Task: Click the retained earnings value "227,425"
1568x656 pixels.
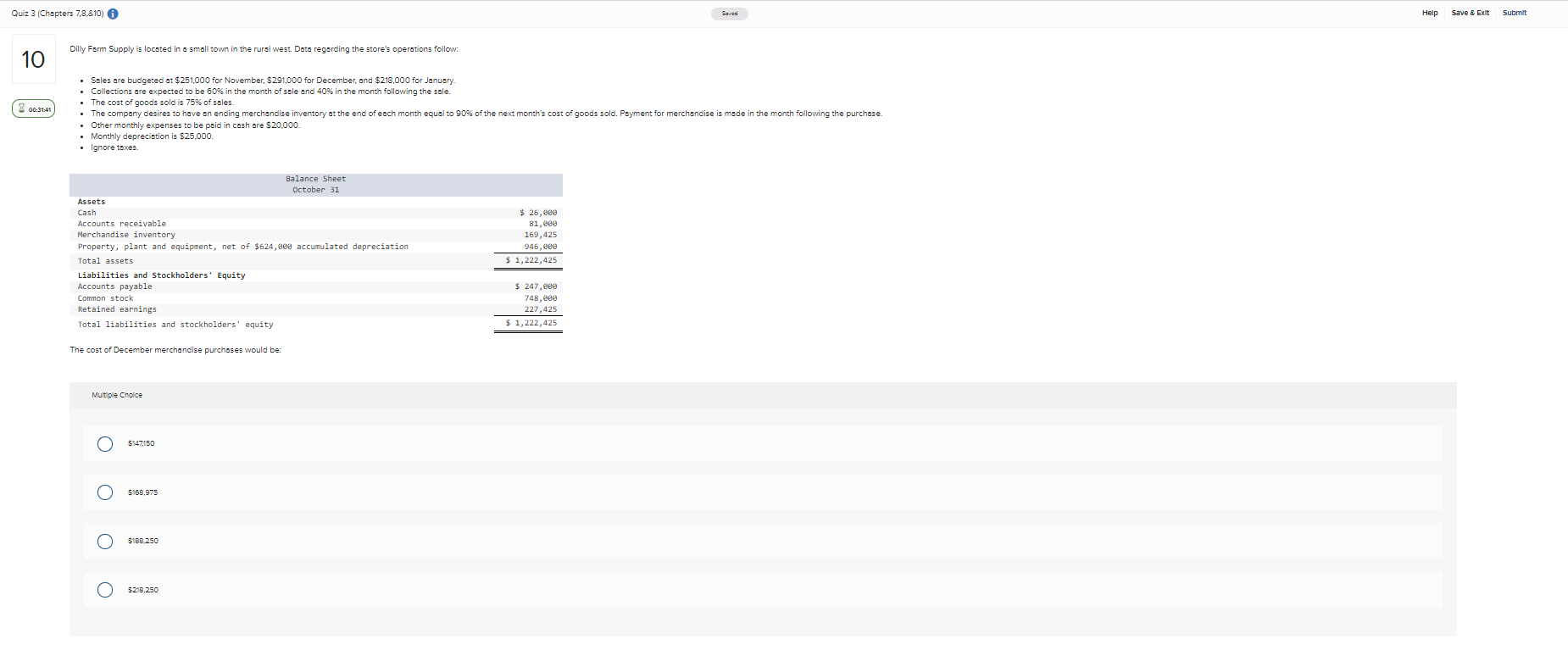Action: pyautogui.click(x=541, y=309)
